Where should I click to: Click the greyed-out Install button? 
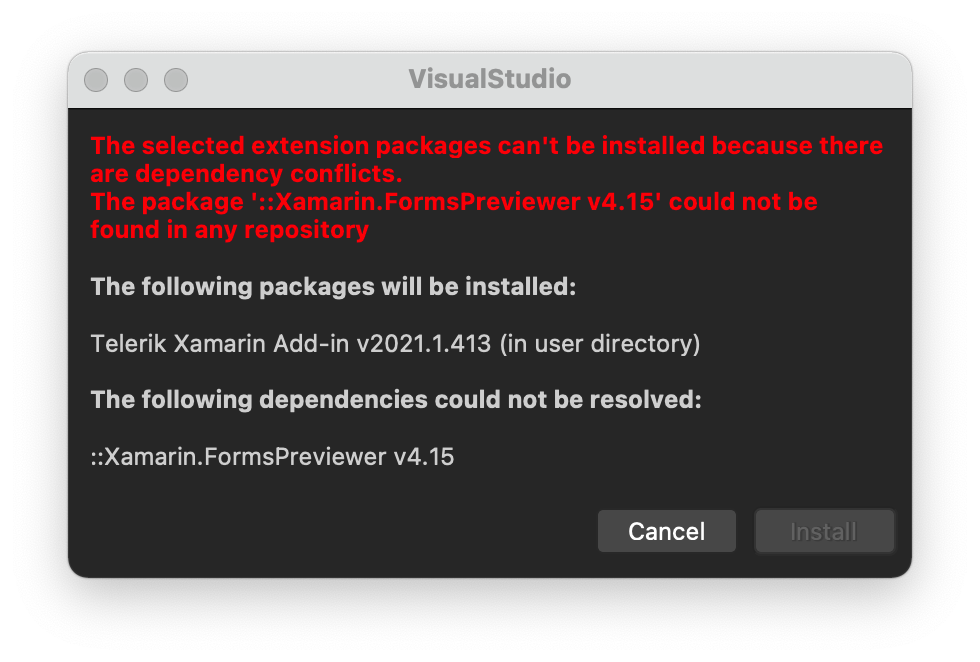point(823,531)
